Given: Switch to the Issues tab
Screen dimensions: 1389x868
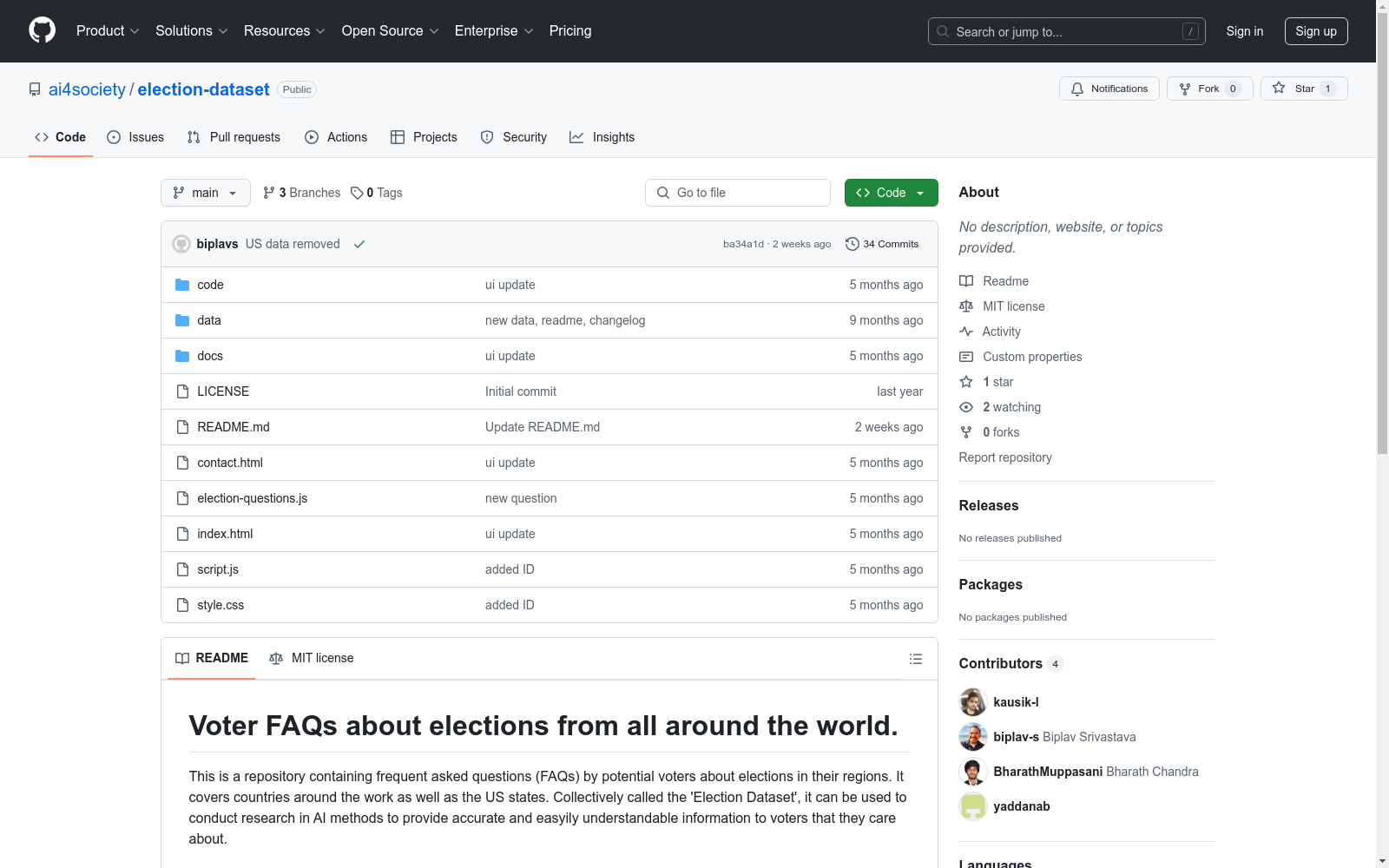Looking at the screenshot, I should (x=135, y=137).
